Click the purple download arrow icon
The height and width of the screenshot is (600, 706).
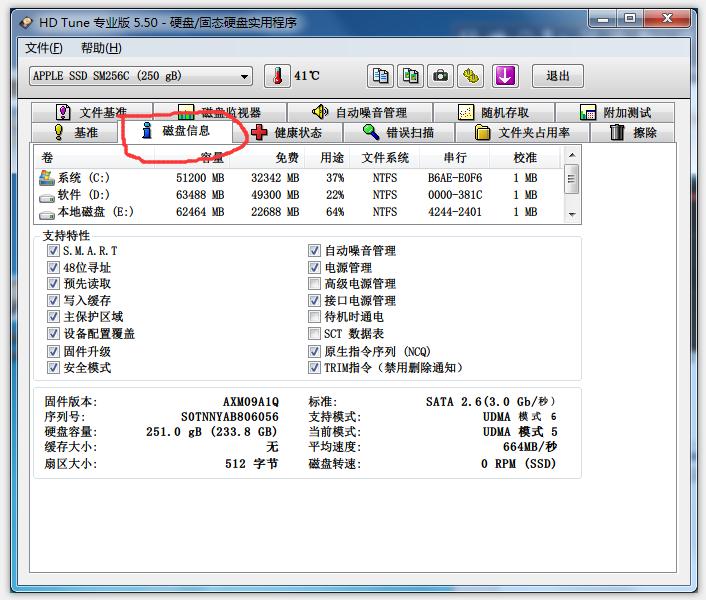pyautogui.click(x=505, y=76)
